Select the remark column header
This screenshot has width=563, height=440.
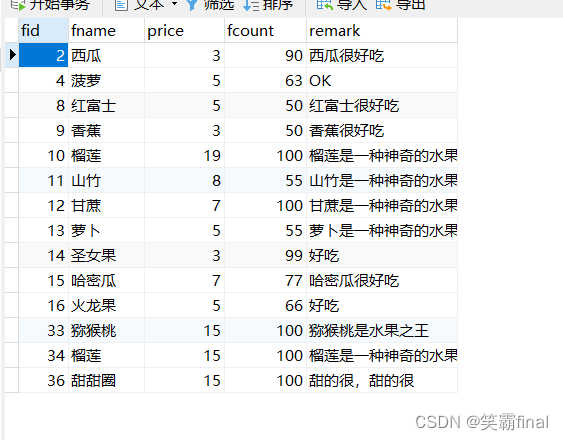[382, 31]
